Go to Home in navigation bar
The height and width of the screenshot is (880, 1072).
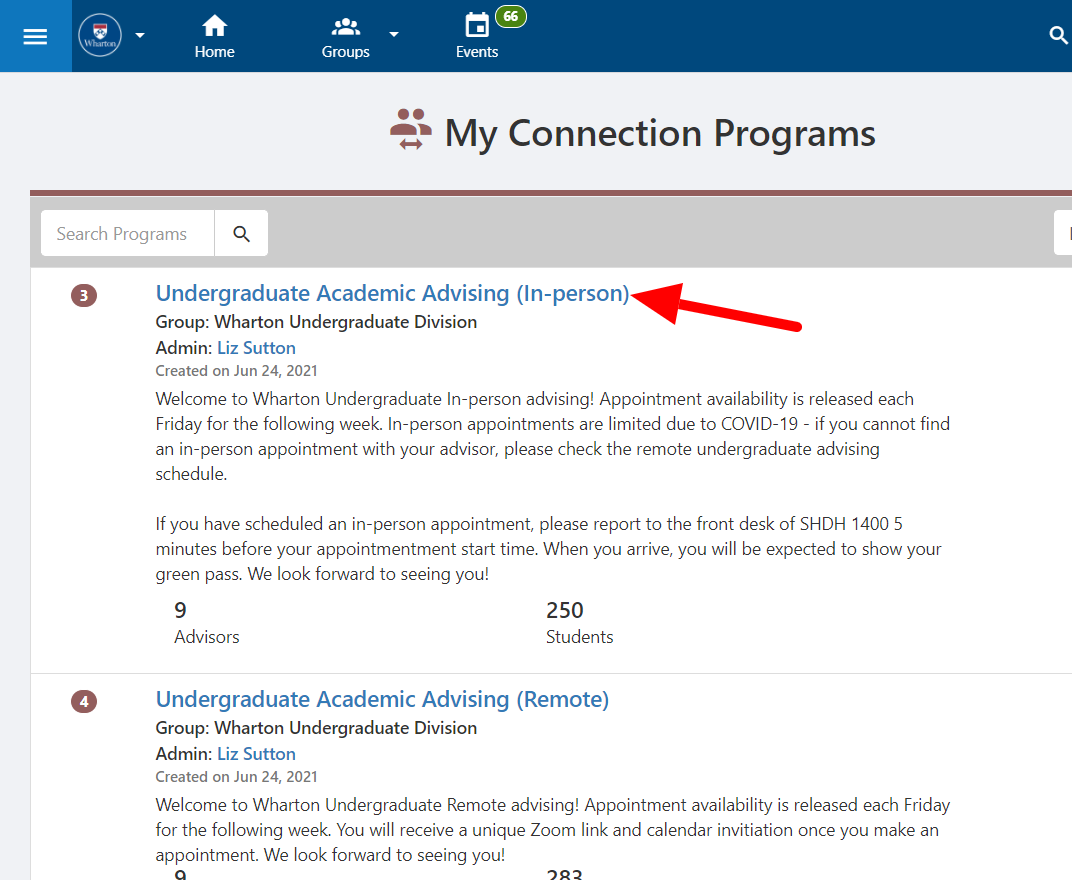tap(214, 36)
